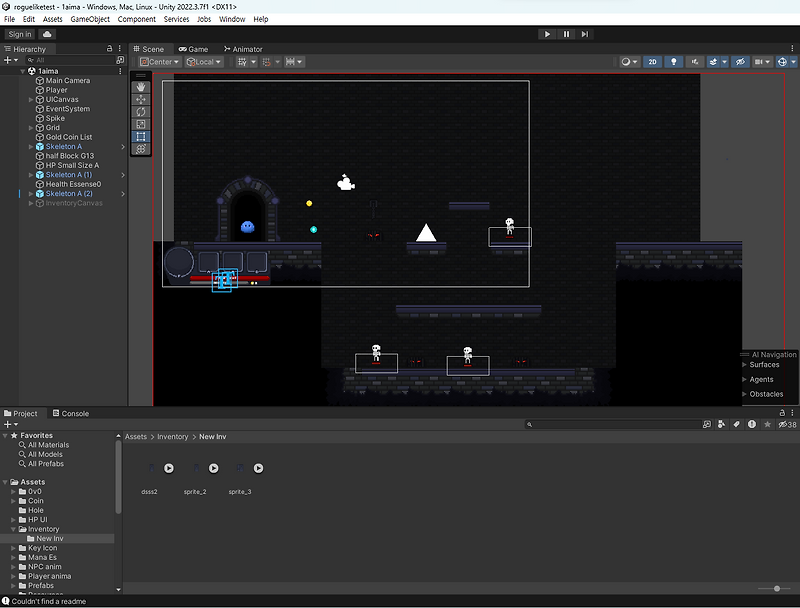Select All Materials favorite
The height and width of the screenshot is (608, 800).
tap(48, 445)
